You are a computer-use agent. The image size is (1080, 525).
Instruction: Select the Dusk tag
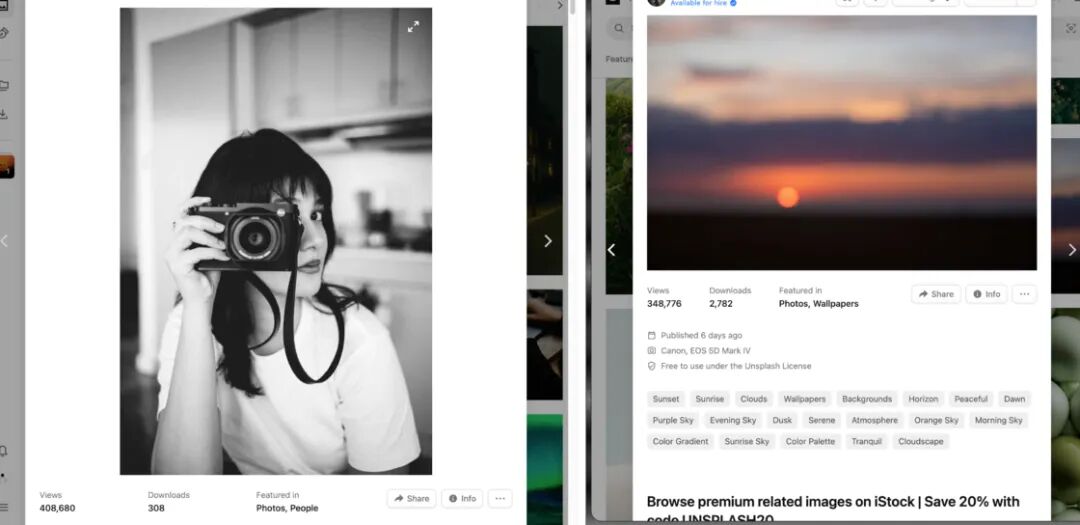coord(782,420)
